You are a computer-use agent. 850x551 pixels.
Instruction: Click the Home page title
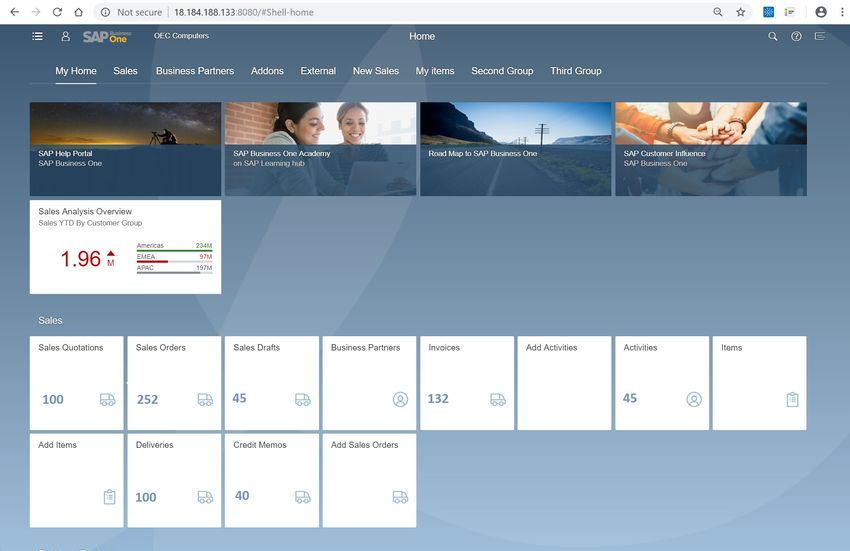(x=422, y=36)
